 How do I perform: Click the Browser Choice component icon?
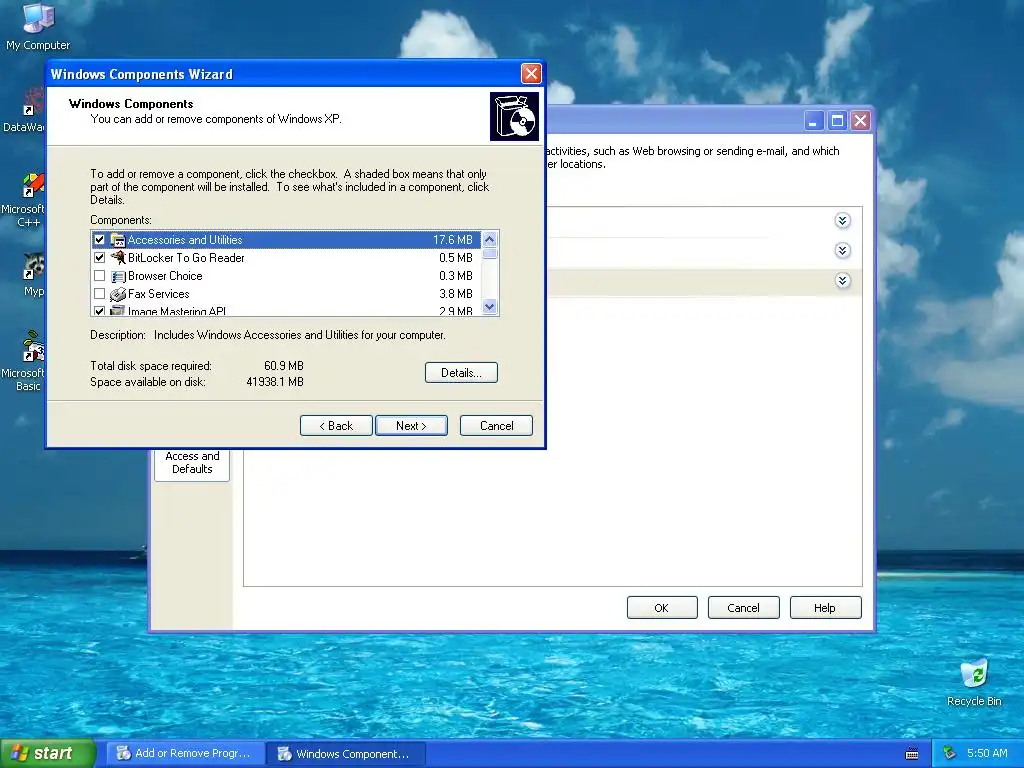point(118,276)
